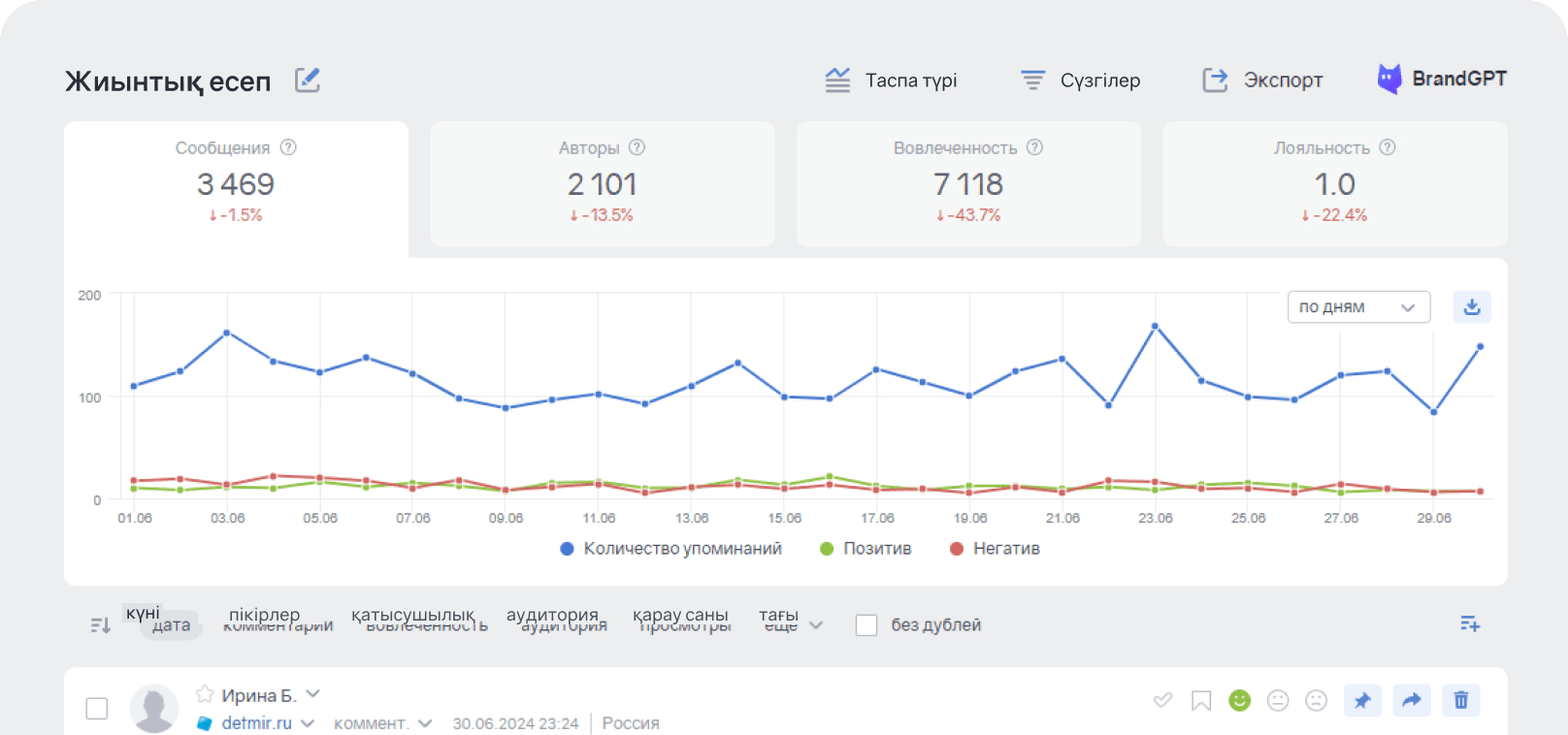The image size is (1568, 735).
Task: Set sentiment to positive green smiley
Action: [1240, 700]
